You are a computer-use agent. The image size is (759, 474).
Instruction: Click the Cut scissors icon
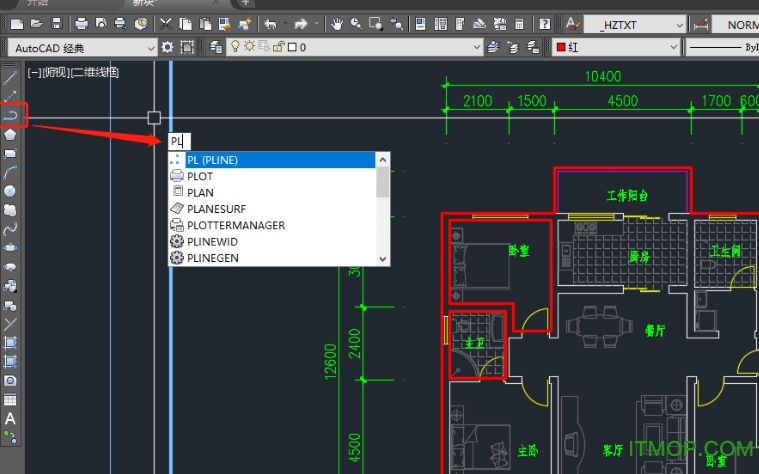click(x=164, y=23)
